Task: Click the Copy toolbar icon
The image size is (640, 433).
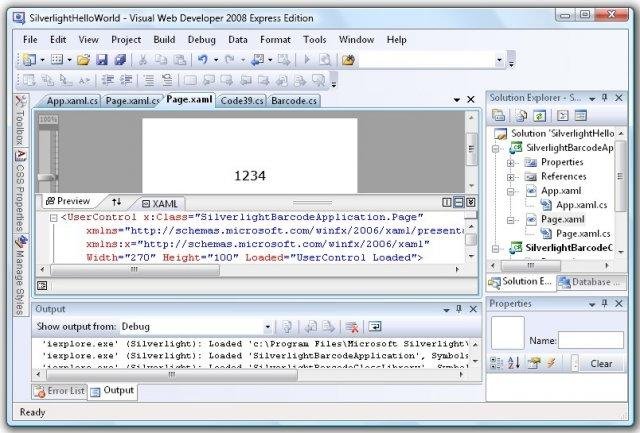Action: tap(161, 60)
